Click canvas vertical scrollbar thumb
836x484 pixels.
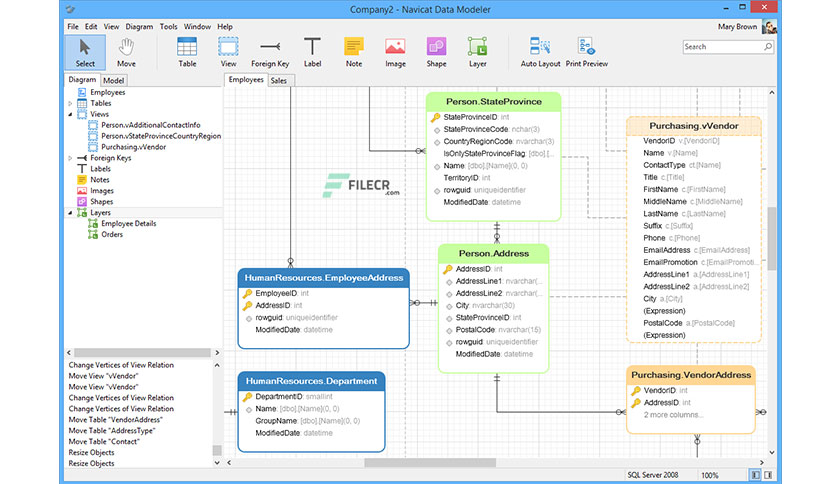click(x=771, y=239)
